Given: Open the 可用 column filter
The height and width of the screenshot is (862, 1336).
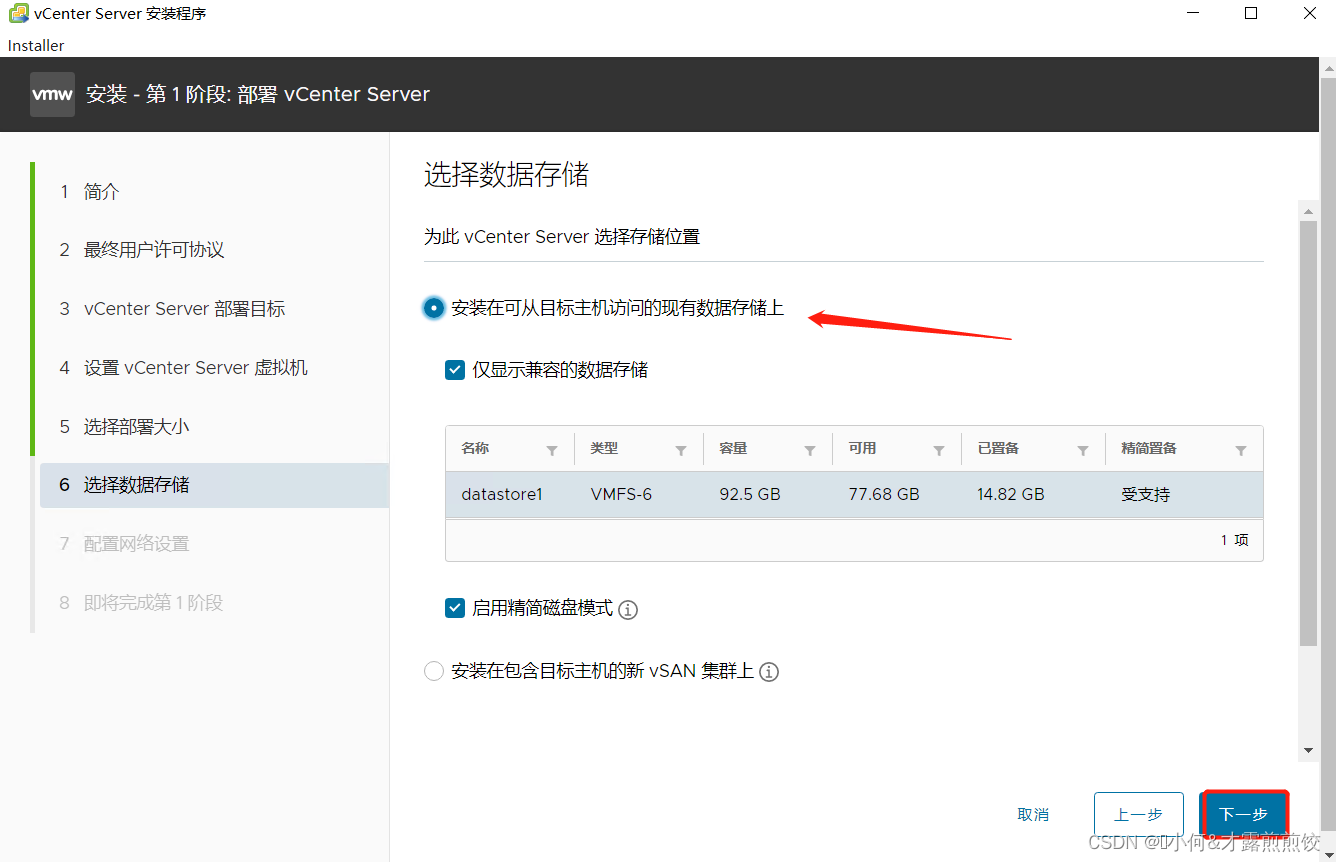Looking at the screenshot, I should (x=939, y=451).
